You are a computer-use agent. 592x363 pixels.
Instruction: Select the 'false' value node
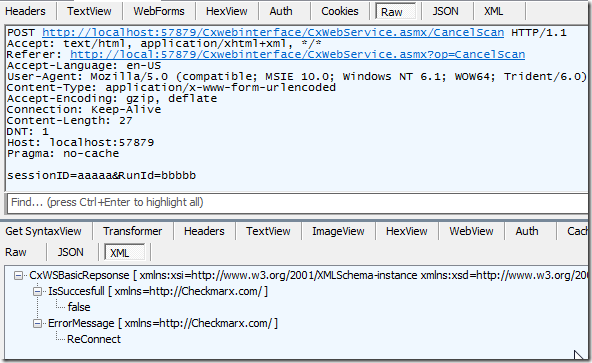79,307
